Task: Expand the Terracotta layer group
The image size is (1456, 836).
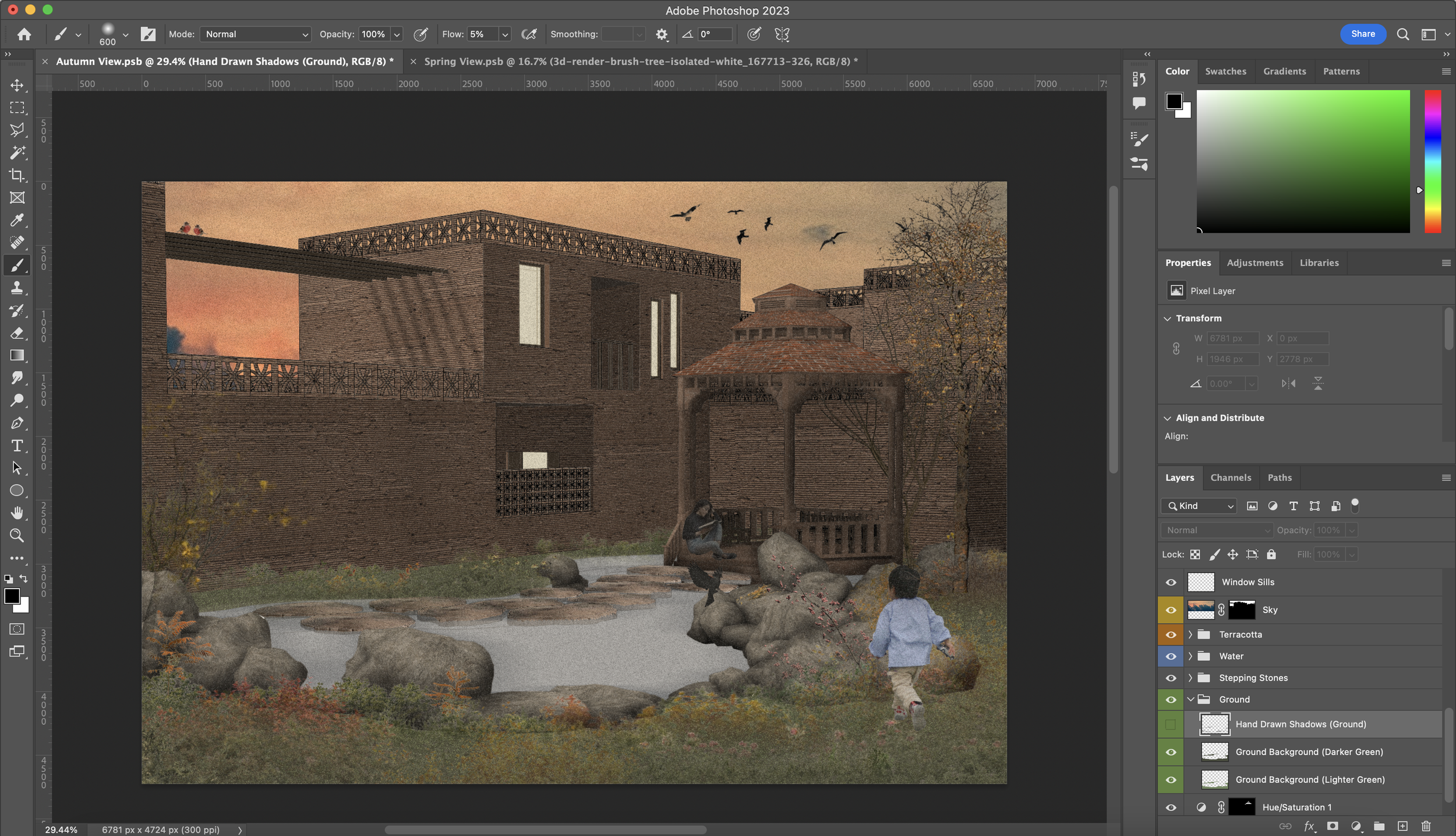Action: click(x=1190, y=635)
